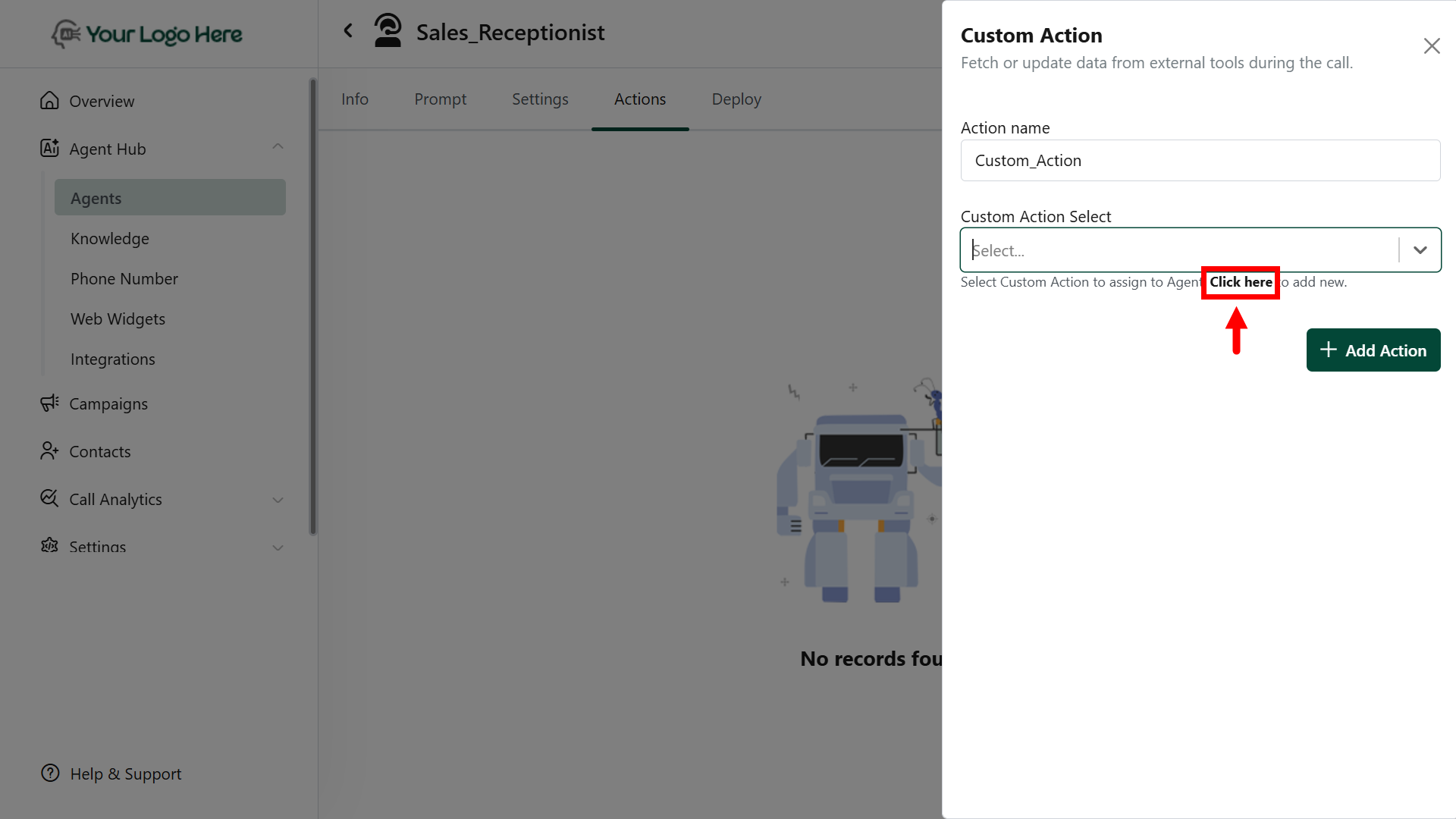Switch to the Deploy tab
Viewport: 1456px width, 819px height.
click(x=736, y=99)
